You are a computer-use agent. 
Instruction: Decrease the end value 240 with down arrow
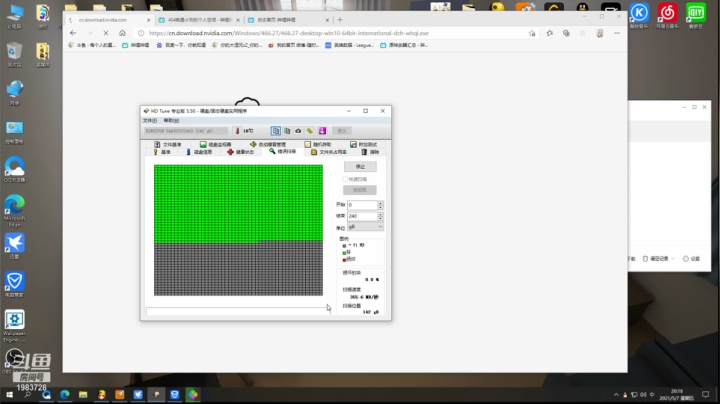click(x=380, y=218)
